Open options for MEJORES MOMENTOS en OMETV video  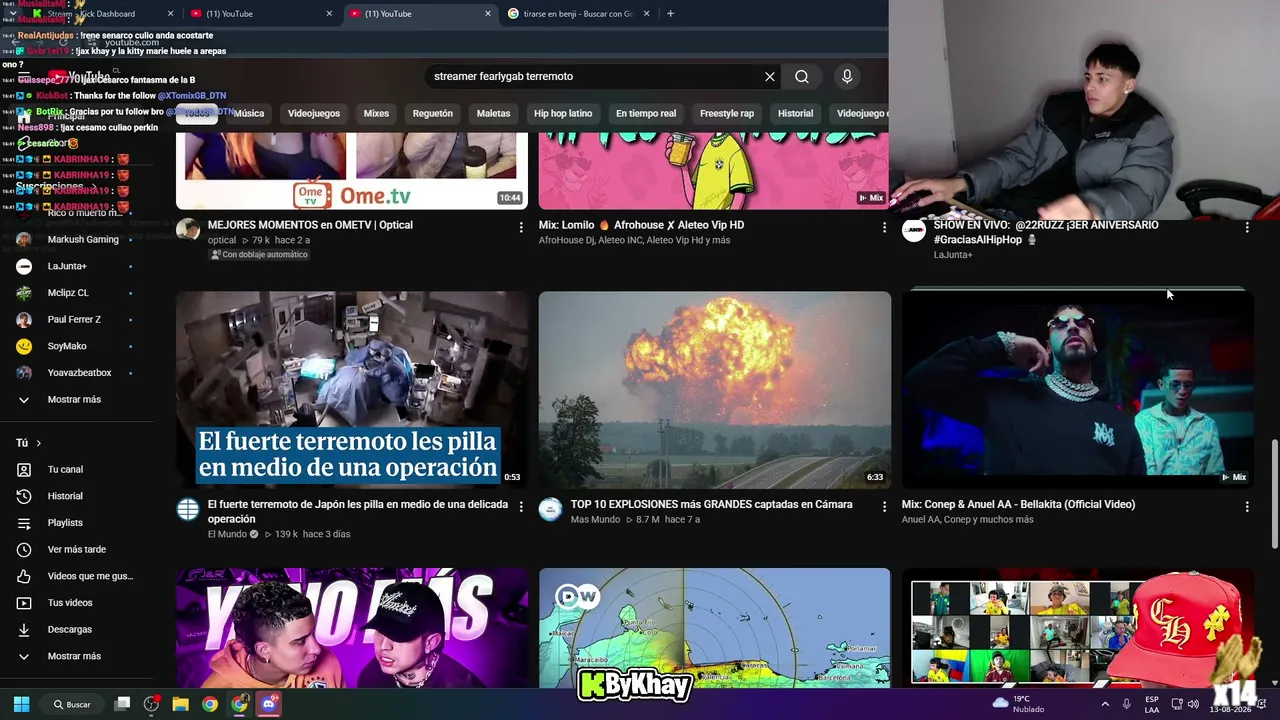(521, 228)
